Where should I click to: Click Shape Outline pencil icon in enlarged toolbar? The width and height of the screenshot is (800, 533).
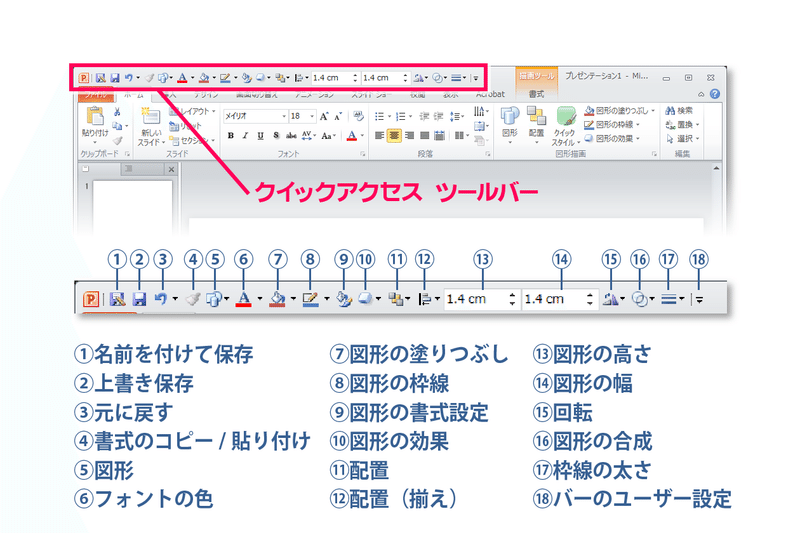point(310,299)
